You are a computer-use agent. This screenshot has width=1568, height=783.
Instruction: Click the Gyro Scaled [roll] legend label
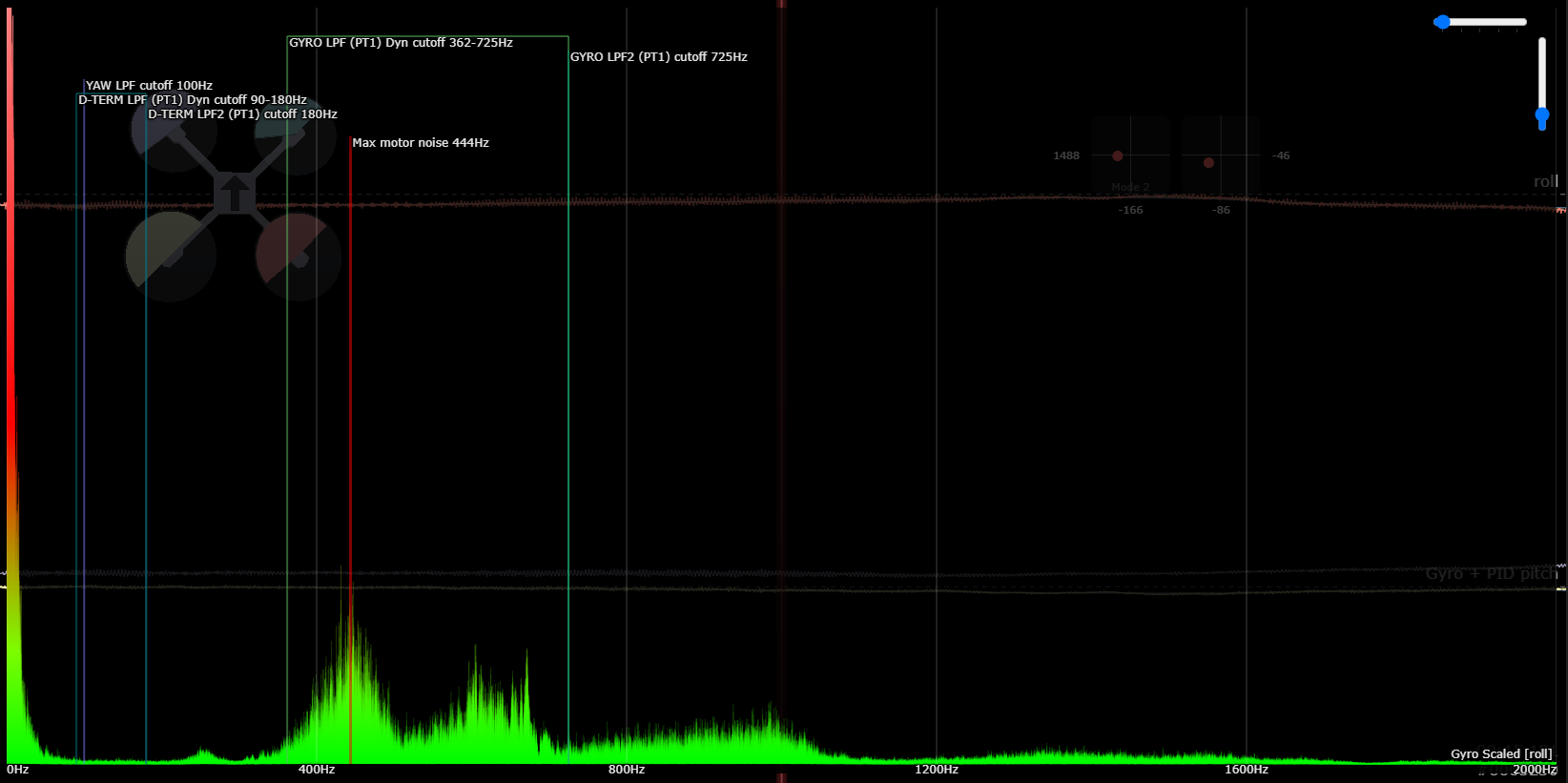pos(1501,754)
